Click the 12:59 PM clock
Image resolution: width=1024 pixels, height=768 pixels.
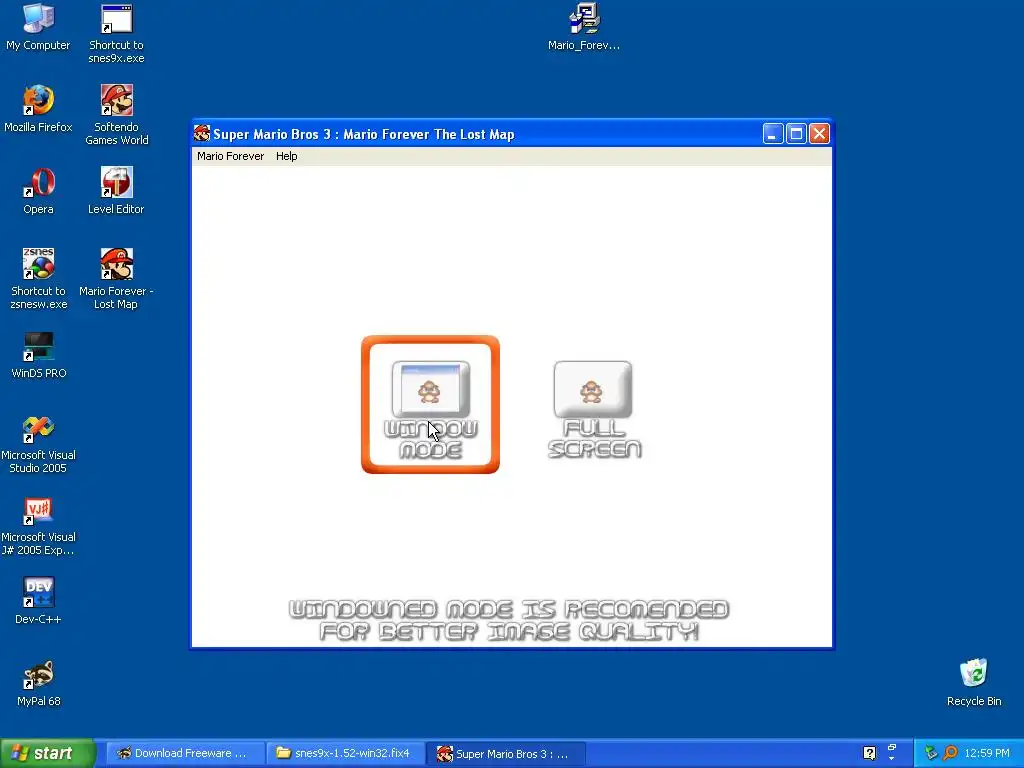click(x=987, y=754)
